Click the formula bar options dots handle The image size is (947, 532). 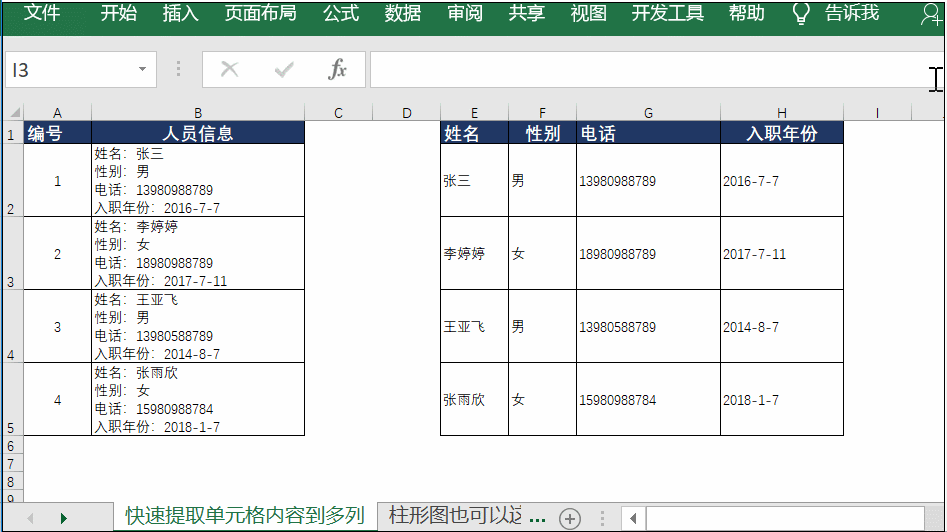pos(178,69)
